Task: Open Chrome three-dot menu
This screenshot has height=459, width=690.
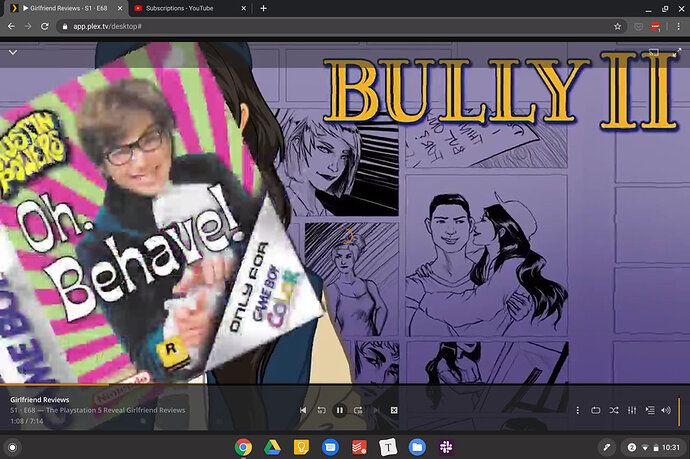Action: [x=679, y=26]
